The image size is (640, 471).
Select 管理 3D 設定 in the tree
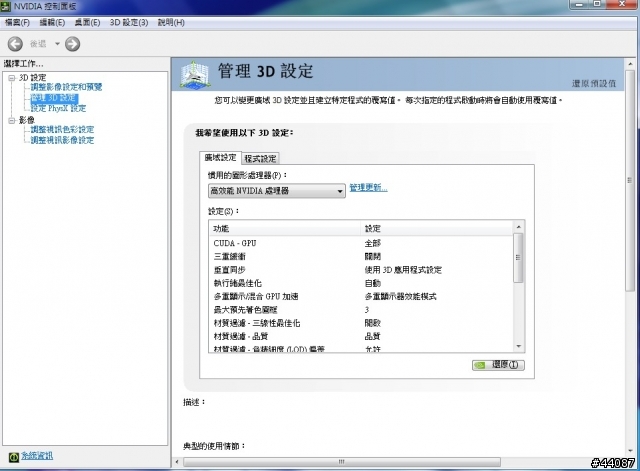click(x=54, y=98)
